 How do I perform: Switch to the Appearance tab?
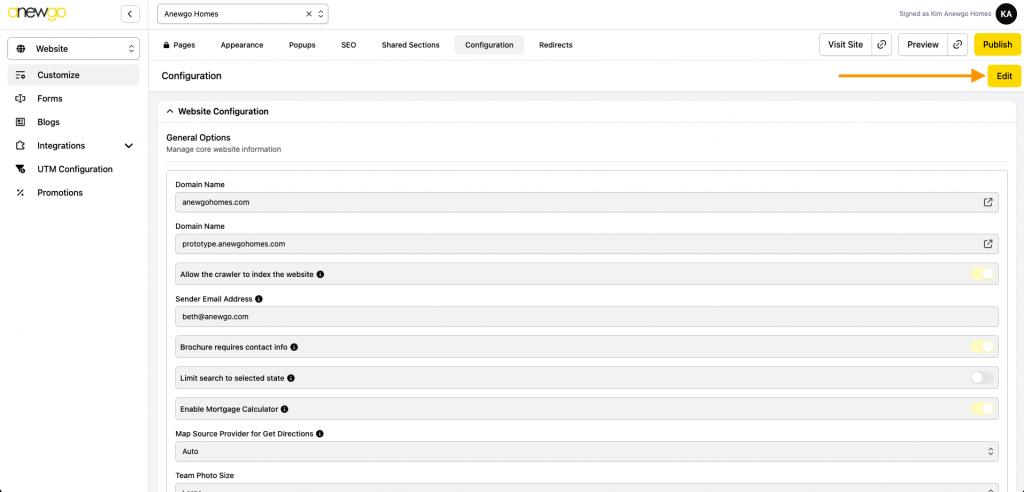242,45
